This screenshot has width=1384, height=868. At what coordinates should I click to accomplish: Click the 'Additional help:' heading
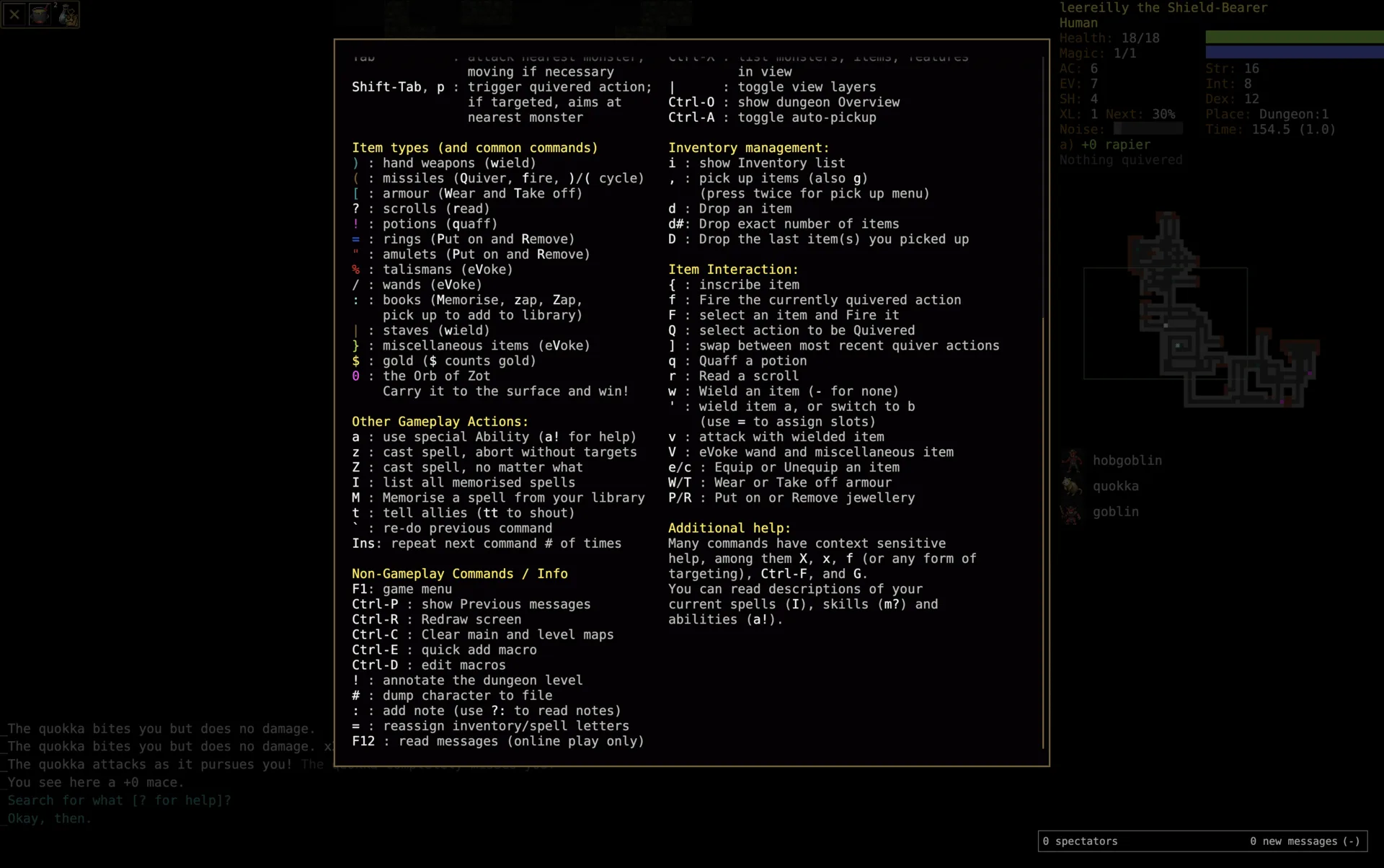(729, 528)
